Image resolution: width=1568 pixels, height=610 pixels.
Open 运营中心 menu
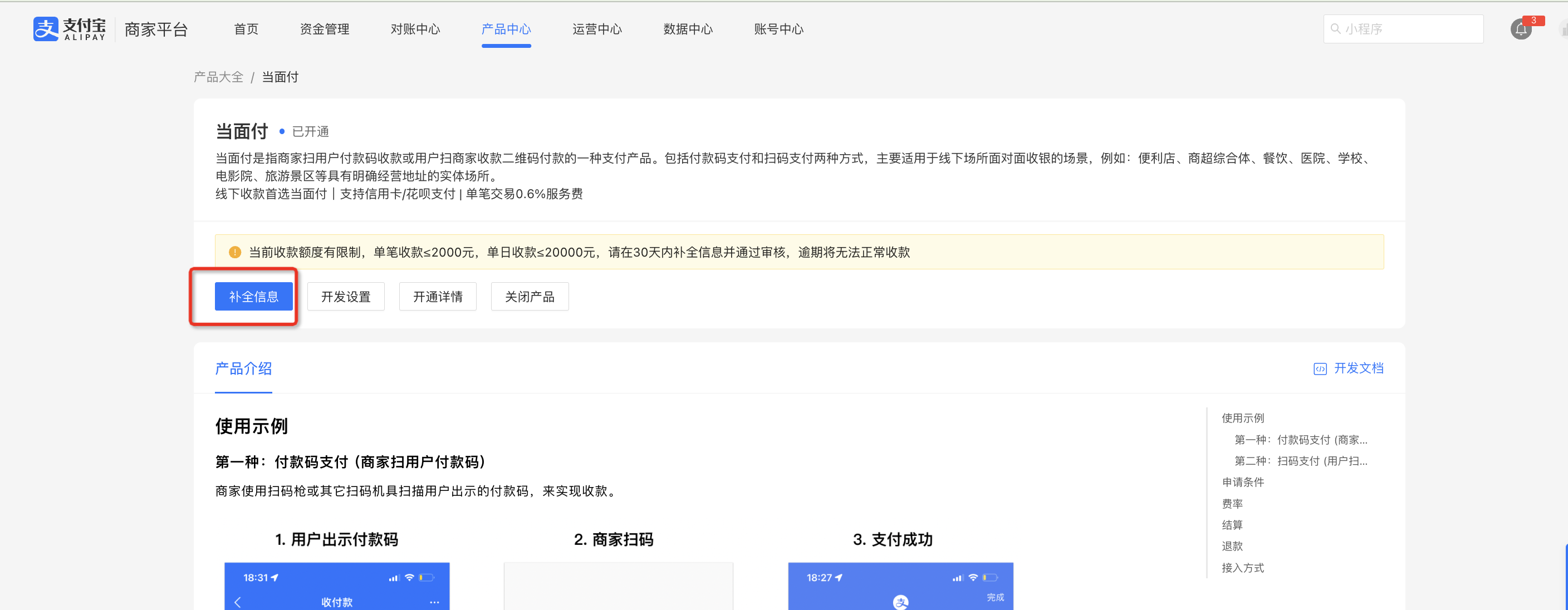click(596, 29)
